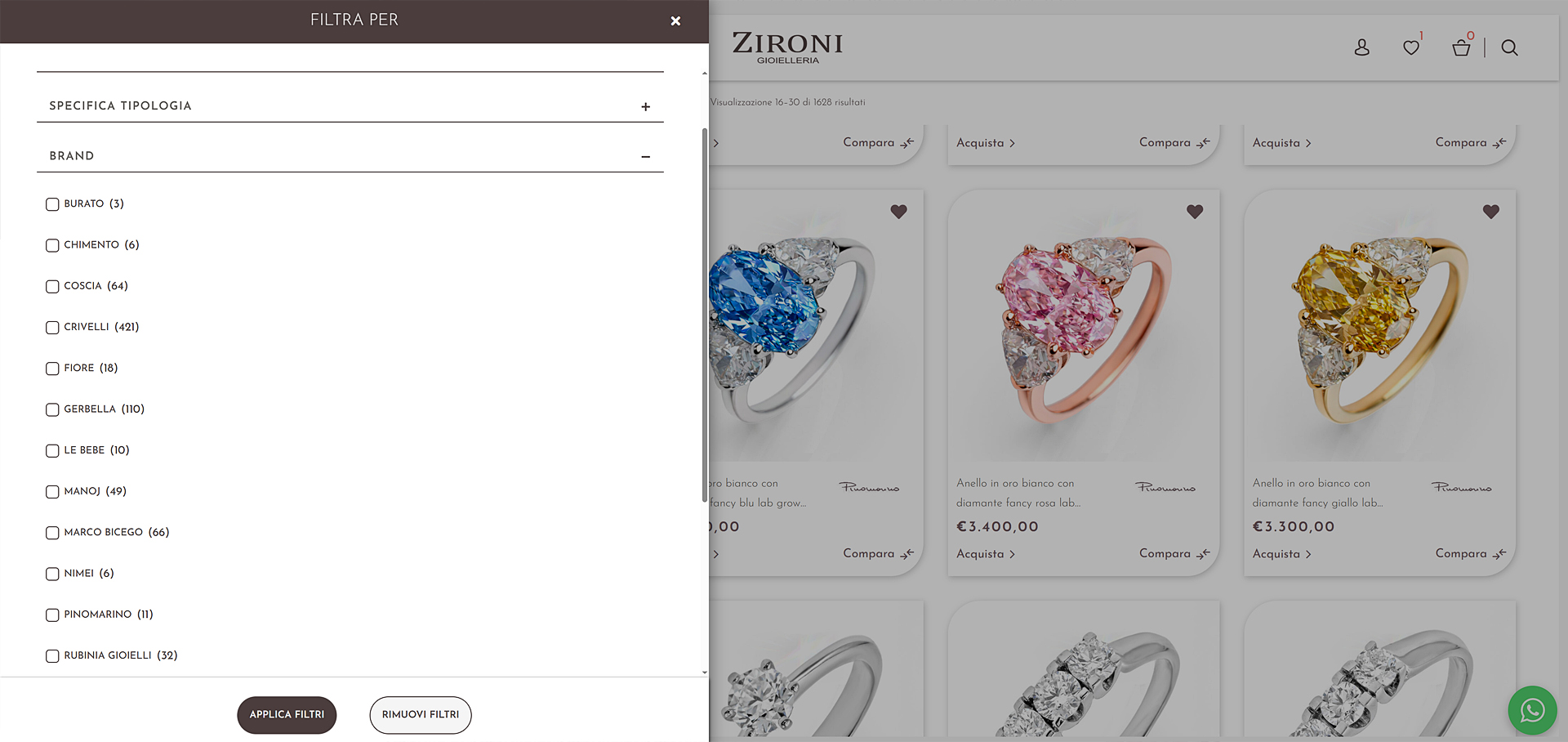The height and width of the screenshot is (742, 1568).
Task: Click Rimuovi Filtri button
Action: [x=421, y=715]
